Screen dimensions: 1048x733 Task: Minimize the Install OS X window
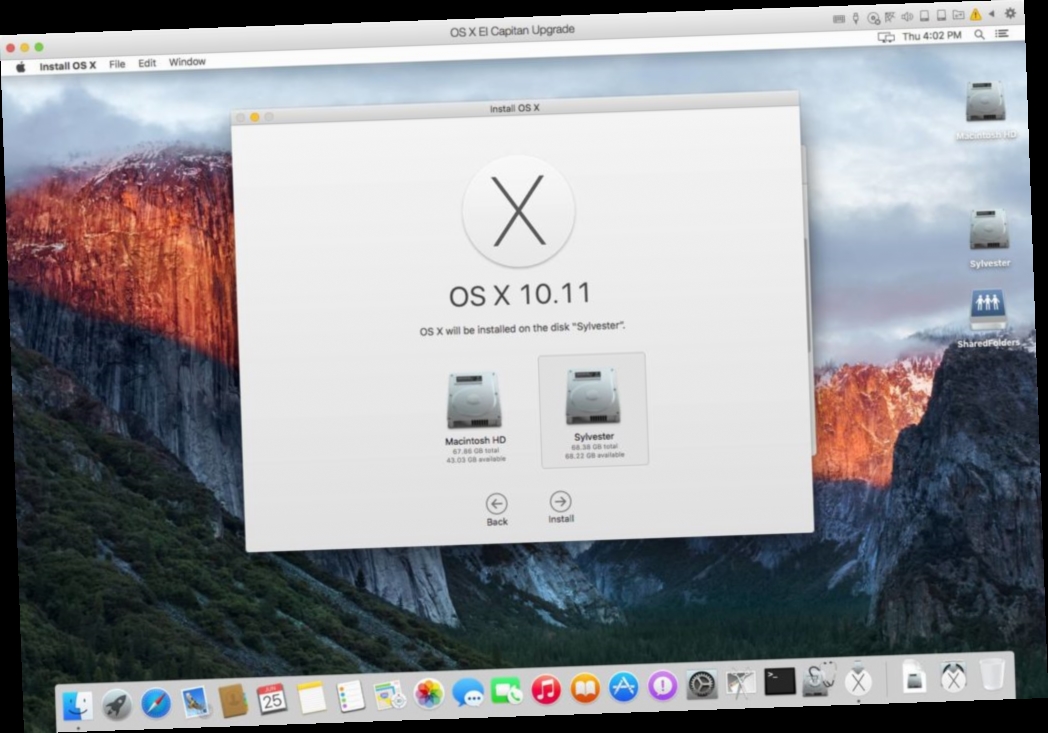(x=255, y=118)
